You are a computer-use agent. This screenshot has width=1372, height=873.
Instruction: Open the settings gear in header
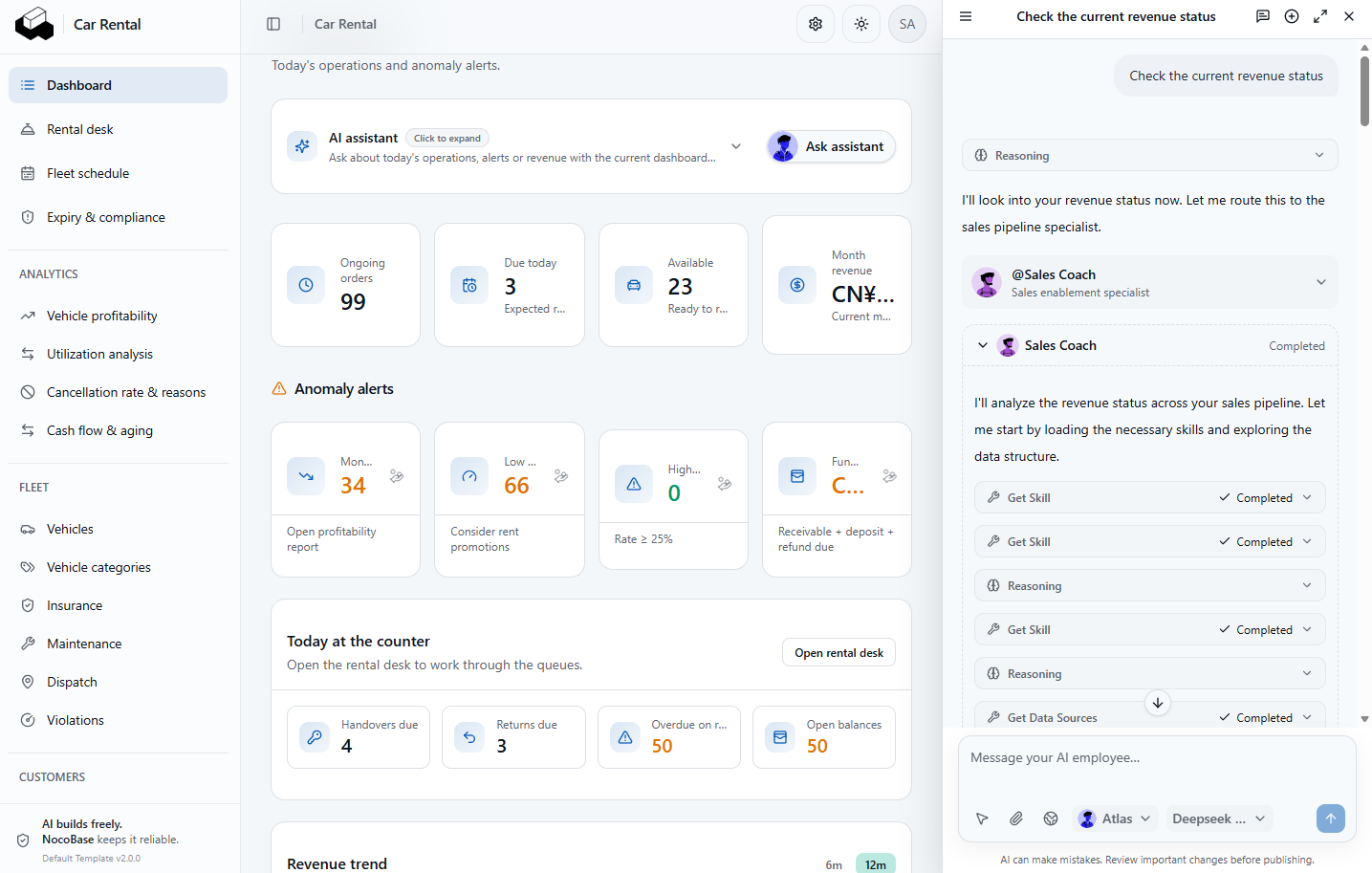click(x=816, y=24)
